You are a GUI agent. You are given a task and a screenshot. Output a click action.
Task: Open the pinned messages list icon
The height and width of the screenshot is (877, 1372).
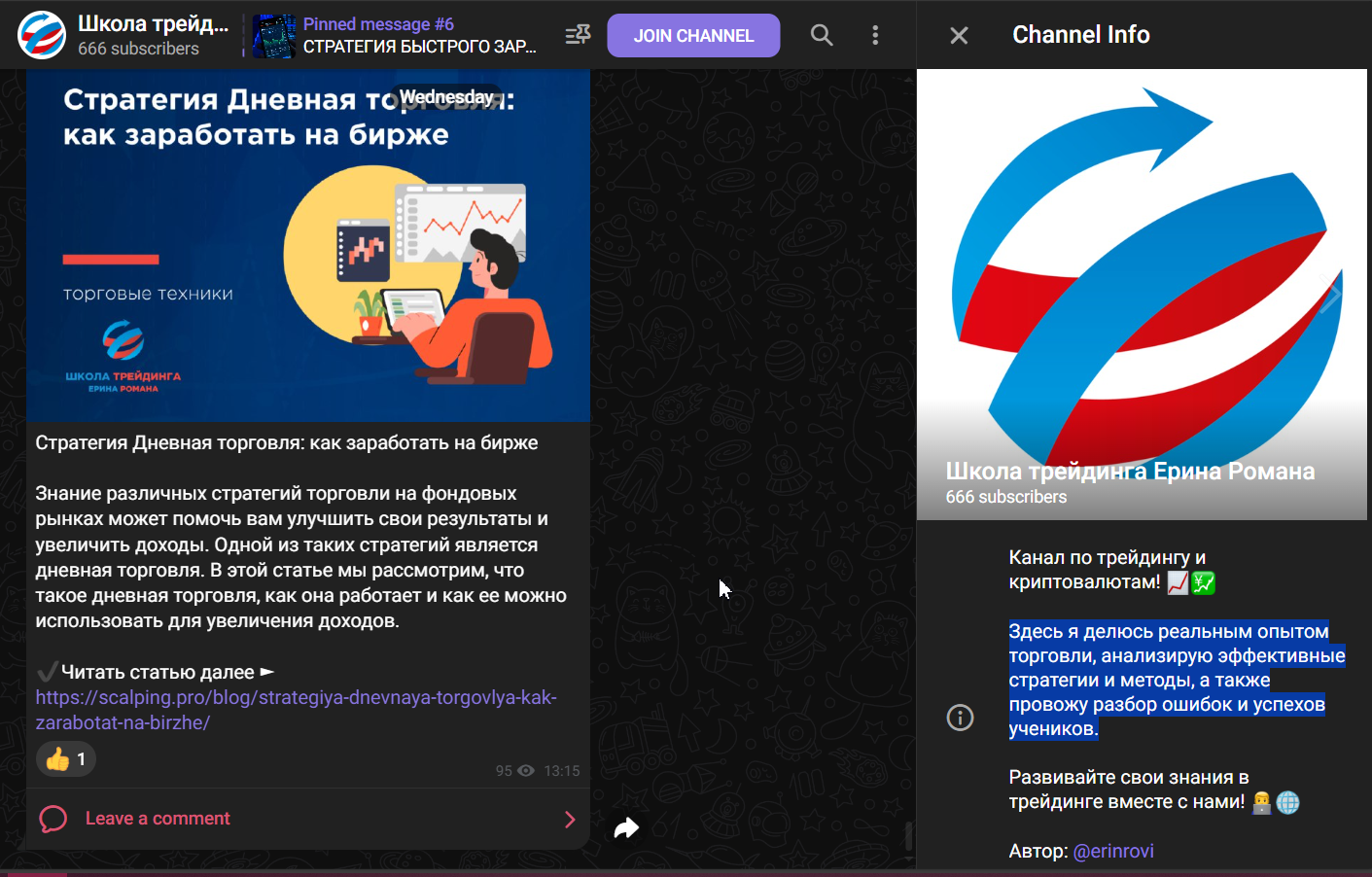[x=578, y=35]
